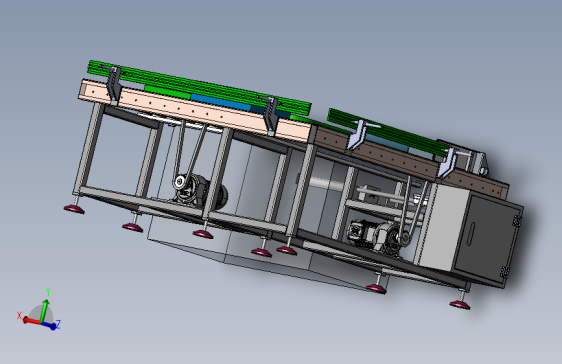Pick the rightmost red leveling foot

[460, 305]
